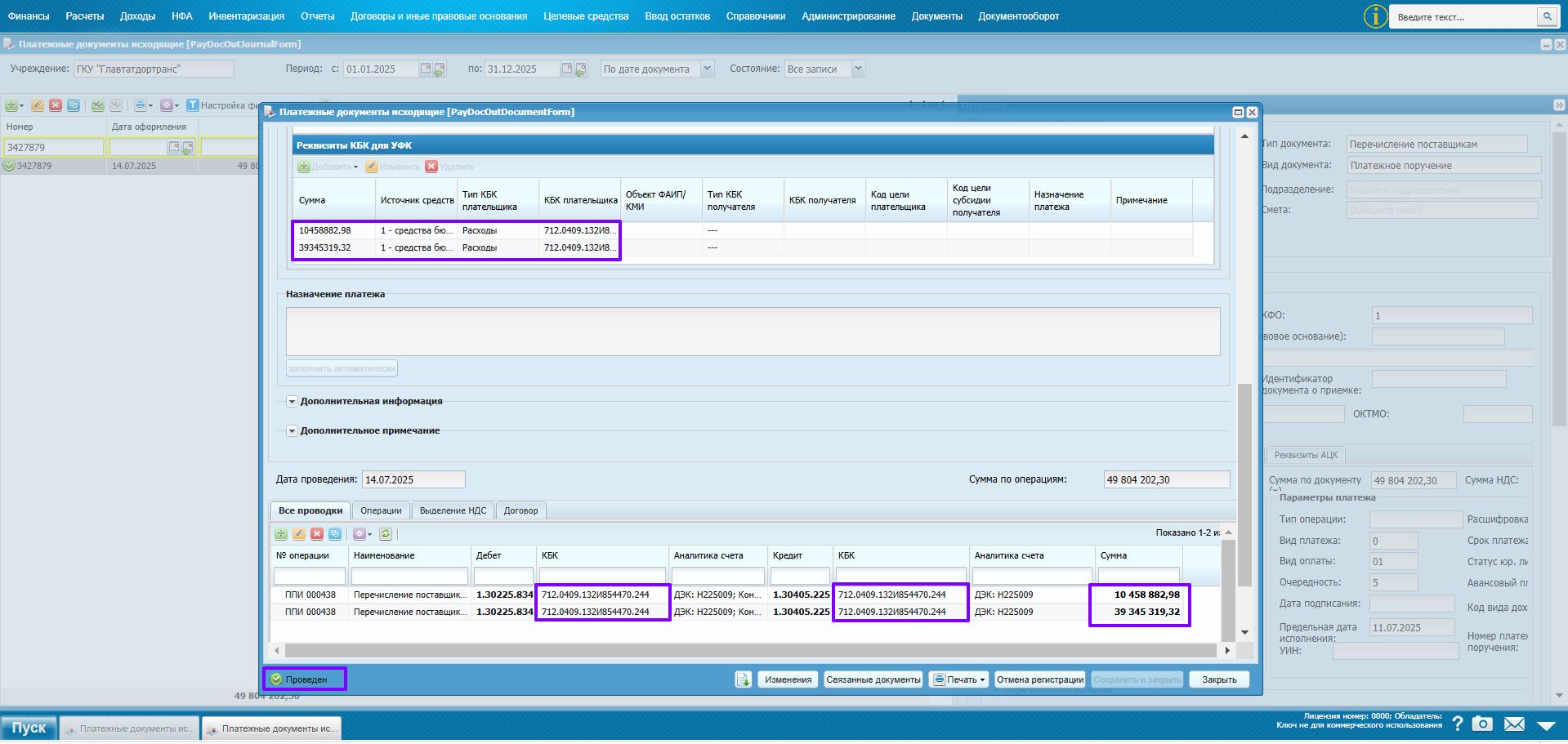1568x744 pixels.
Task: Click the filter funnel icon Настройка фильтра
Action: tap(193, 105)
